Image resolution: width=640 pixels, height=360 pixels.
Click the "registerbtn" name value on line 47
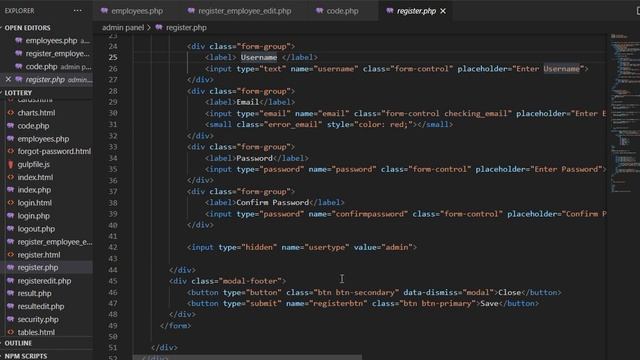[337, 303]
